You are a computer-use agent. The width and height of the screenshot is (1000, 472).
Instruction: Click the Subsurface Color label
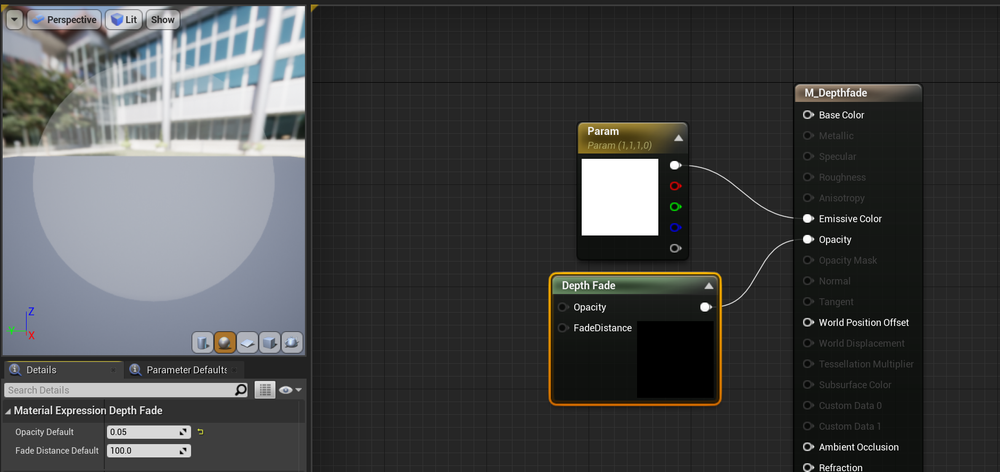pos(855,385)
